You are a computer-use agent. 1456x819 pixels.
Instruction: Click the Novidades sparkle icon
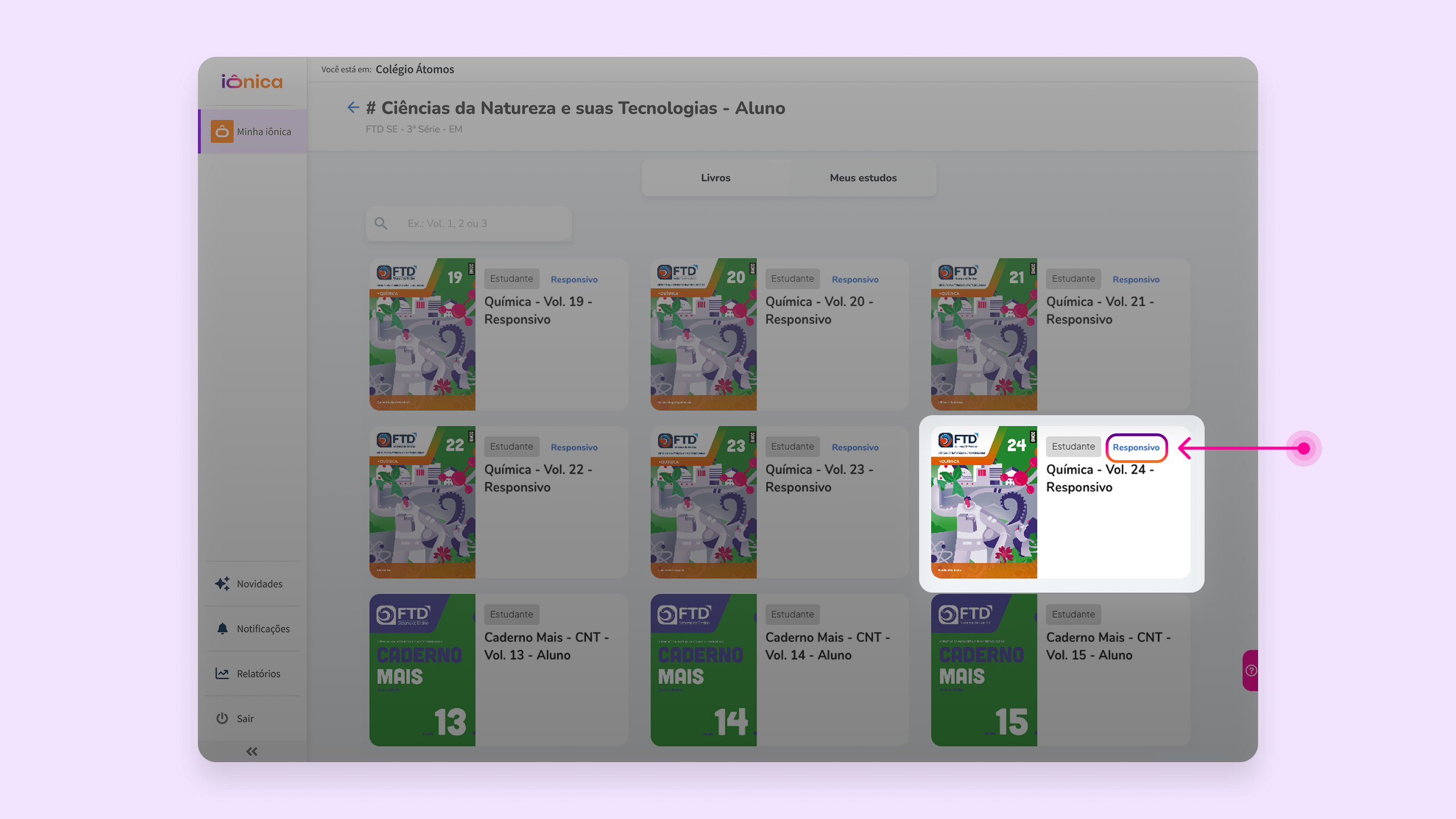222,584
